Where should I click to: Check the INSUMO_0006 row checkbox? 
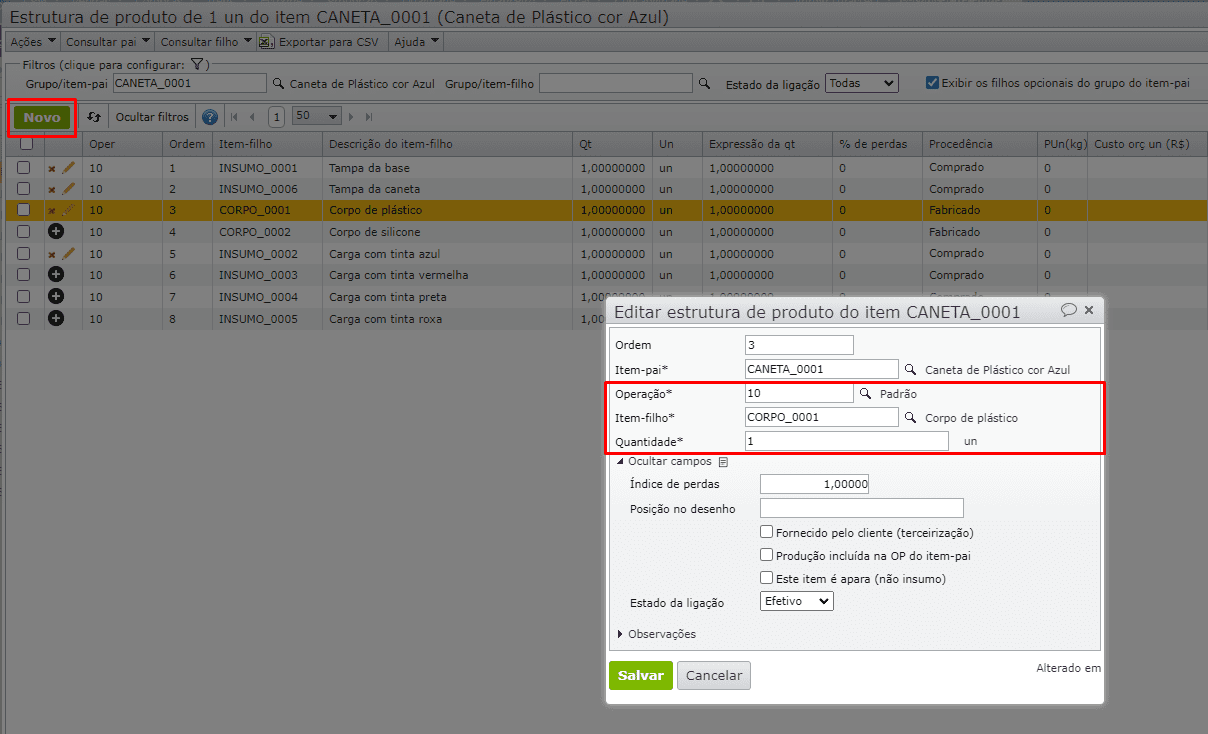24,189
